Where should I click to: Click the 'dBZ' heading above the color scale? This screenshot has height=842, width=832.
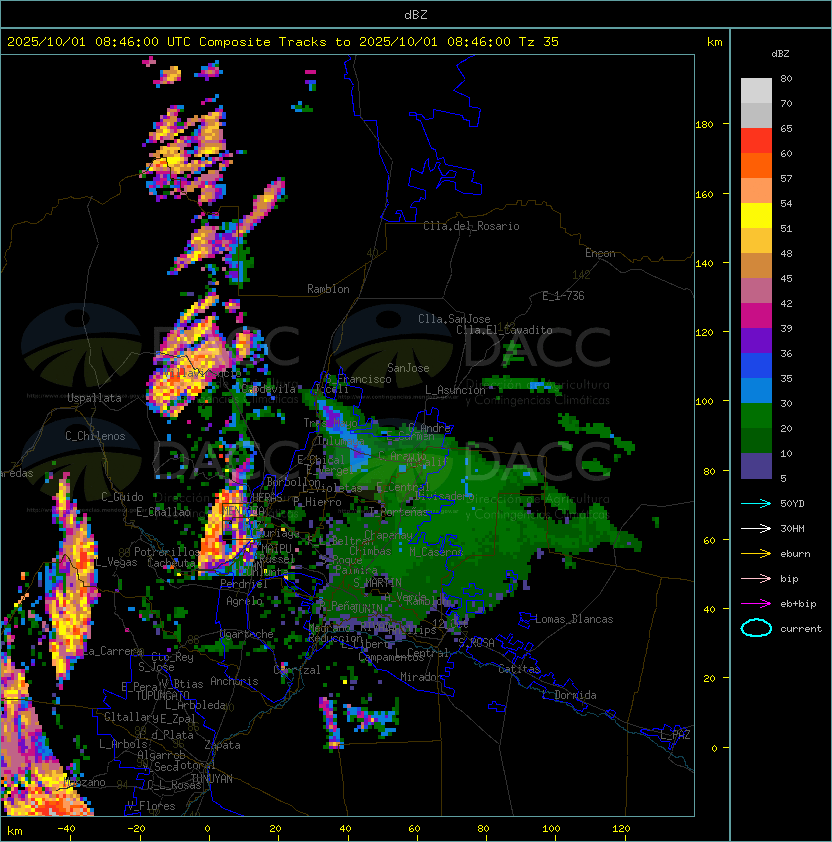pyautogui.click(x=780, y=54)
